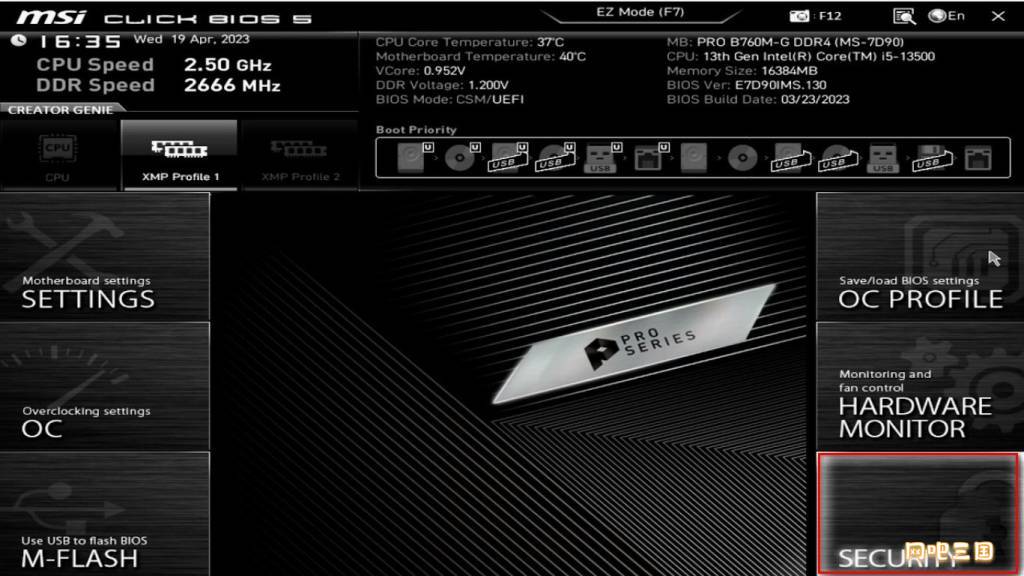Select UEFI USB hard disk boot icon
1024x576 pixels.
coord(509,157)
